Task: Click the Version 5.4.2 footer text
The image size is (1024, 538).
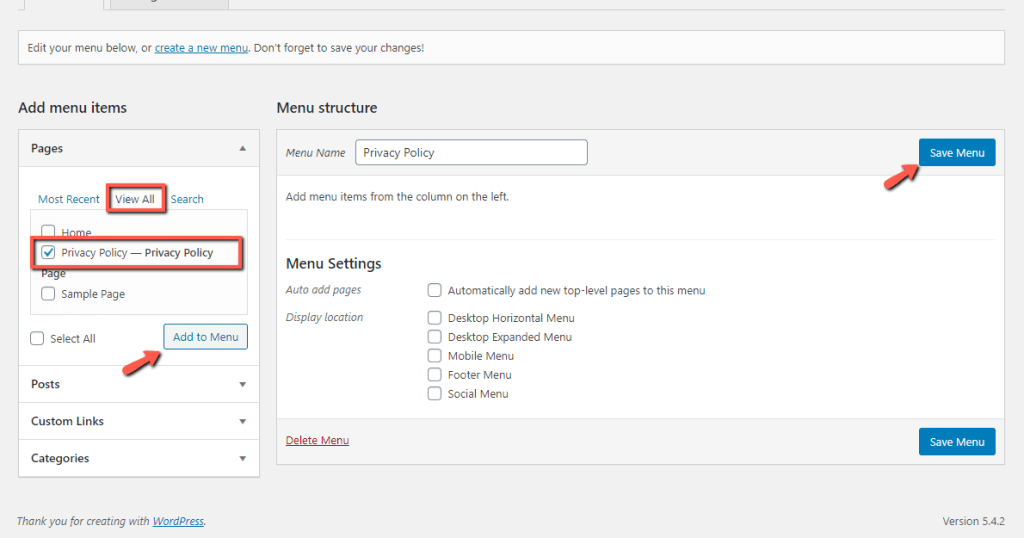Action: tap(973, 521)
